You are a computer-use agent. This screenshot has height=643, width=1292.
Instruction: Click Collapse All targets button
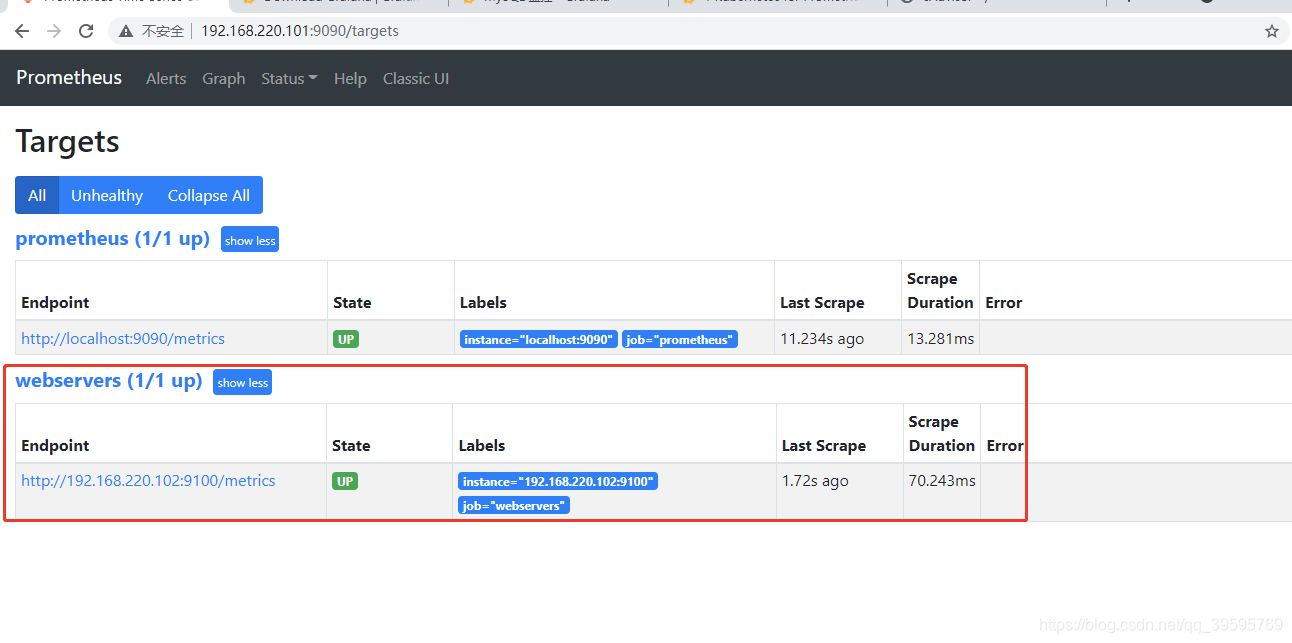pos(209,195)
